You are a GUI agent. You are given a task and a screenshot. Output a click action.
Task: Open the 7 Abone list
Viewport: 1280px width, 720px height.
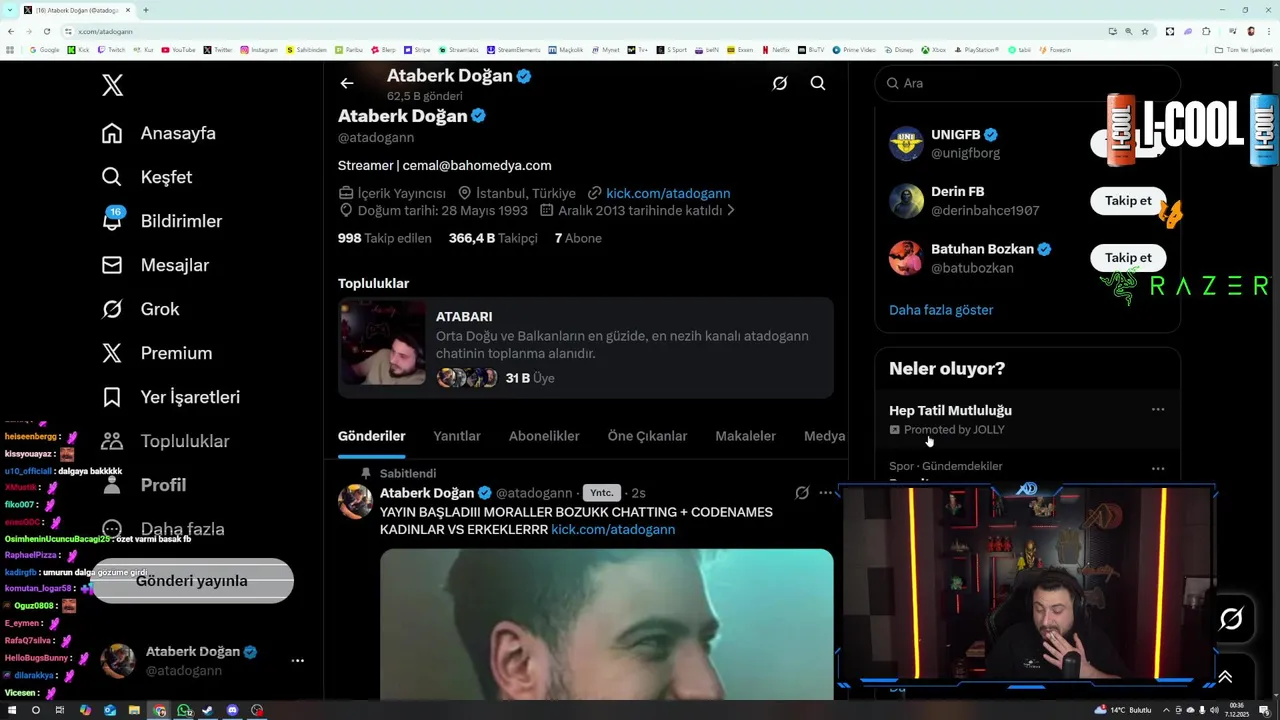click(x=578, y=238)
